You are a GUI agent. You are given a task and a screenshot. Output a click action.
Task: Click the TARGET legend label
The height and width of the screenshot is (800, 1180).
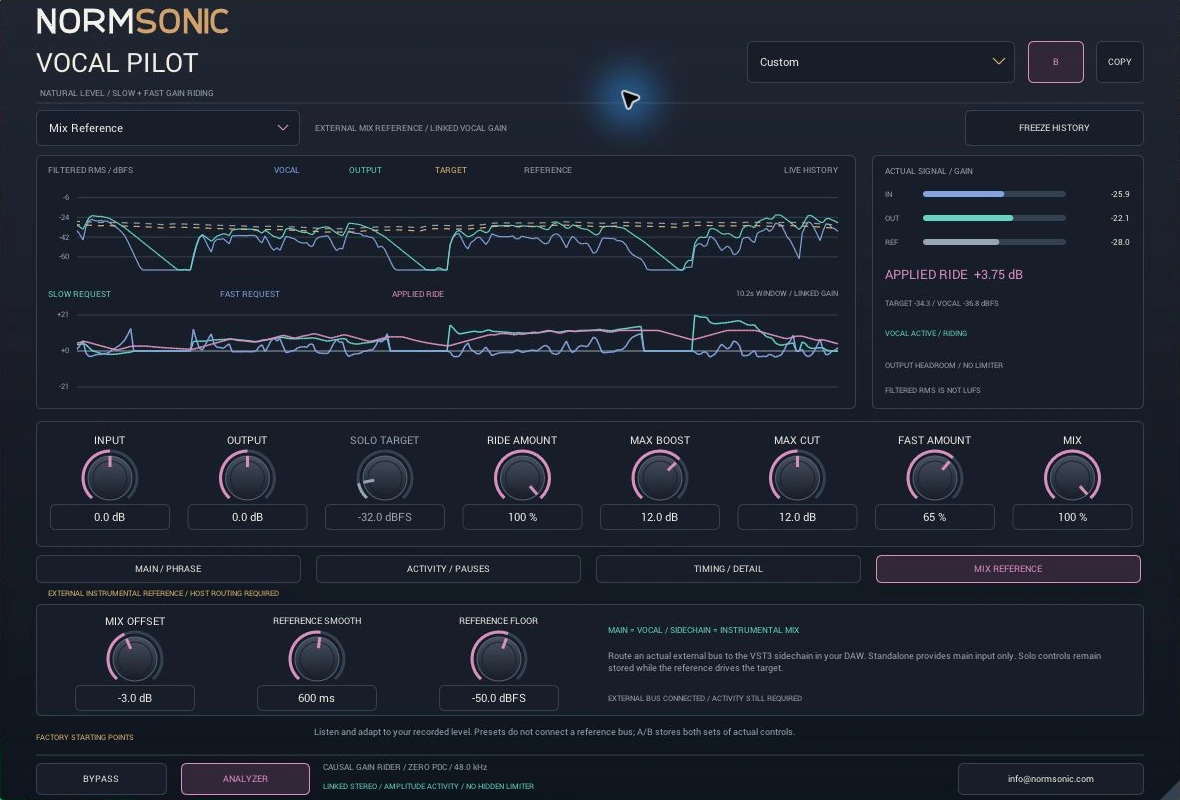pos(451,170)
